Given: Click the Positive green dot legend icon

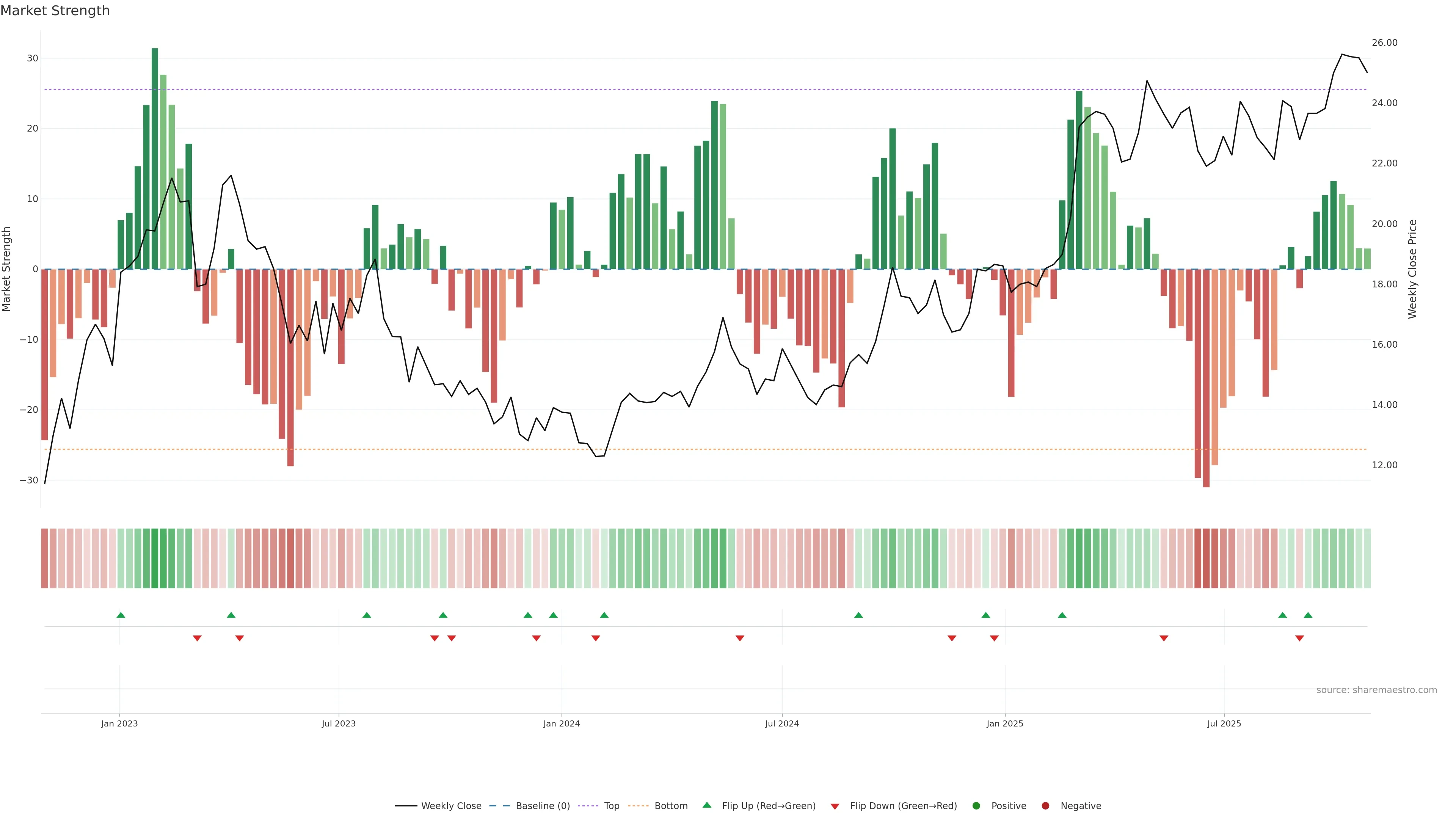Looking at the screenshot, I should pyautogui.click(x=976, y=805).
